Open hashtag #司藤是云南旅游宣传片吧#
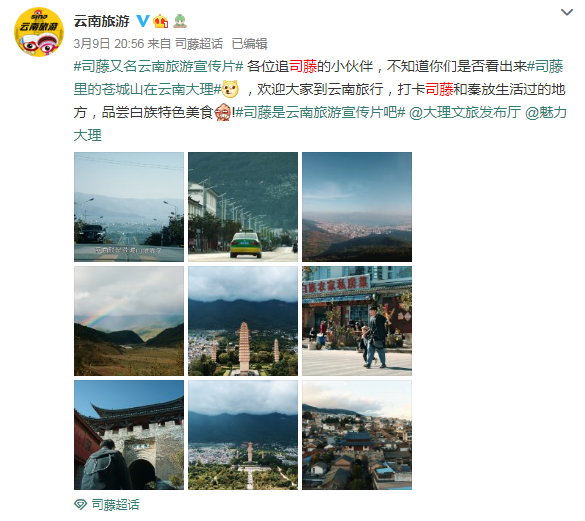Image resolution: width=585 pixels, height=521 pixels. click(320, 112)
